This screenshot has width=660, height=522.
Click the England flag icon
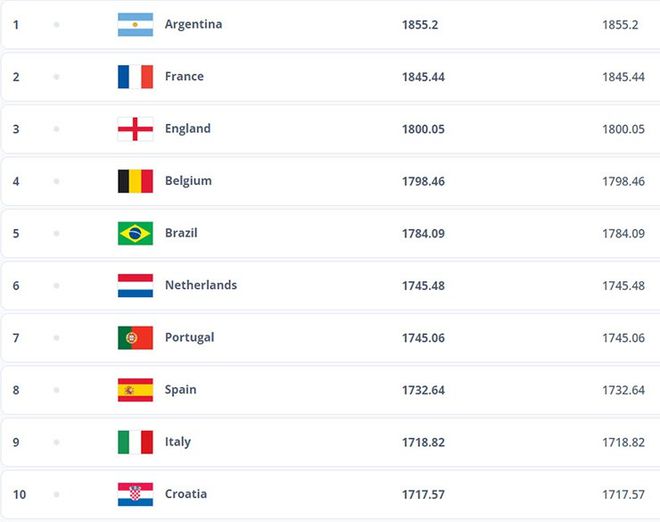(x=135, y=129)
